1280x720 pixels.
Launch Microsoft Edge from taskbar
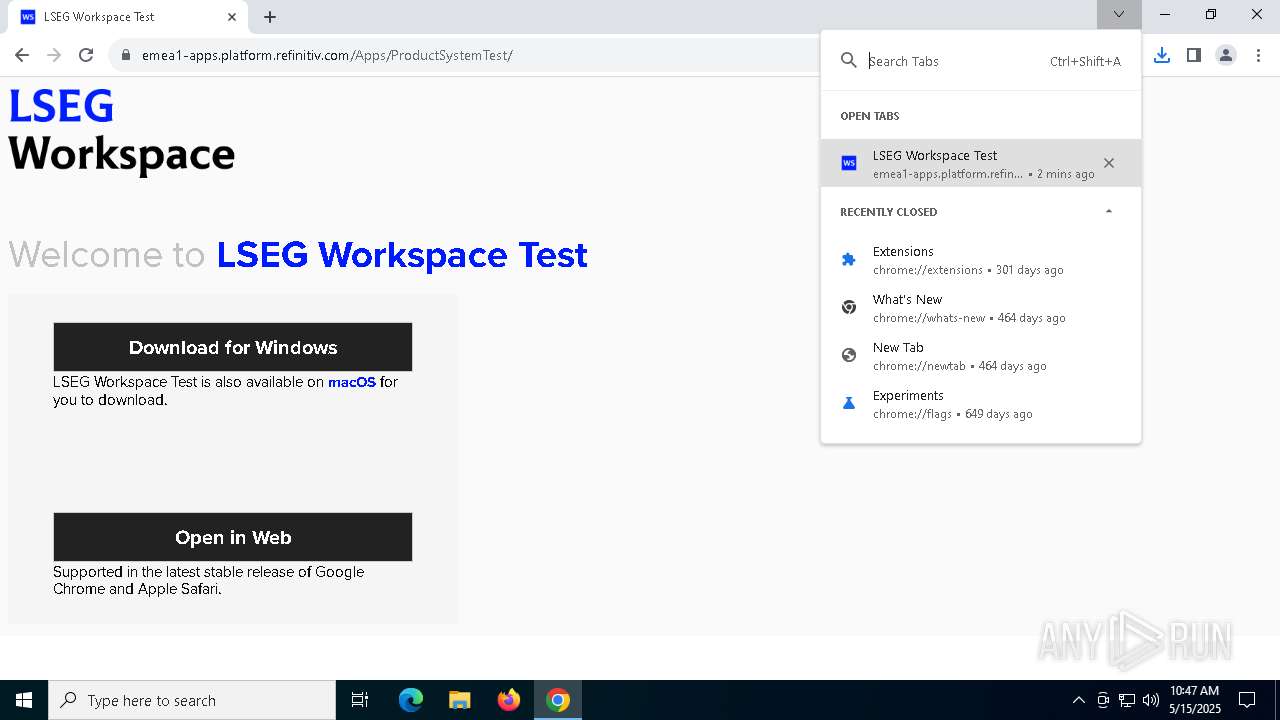pos(411,700)
